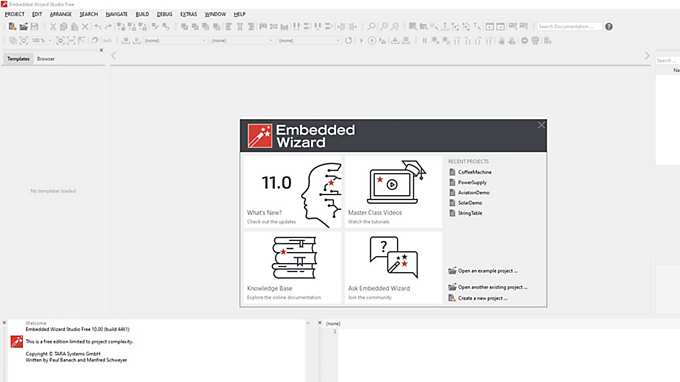Open the PROJECT menu

tap(14, 14)
